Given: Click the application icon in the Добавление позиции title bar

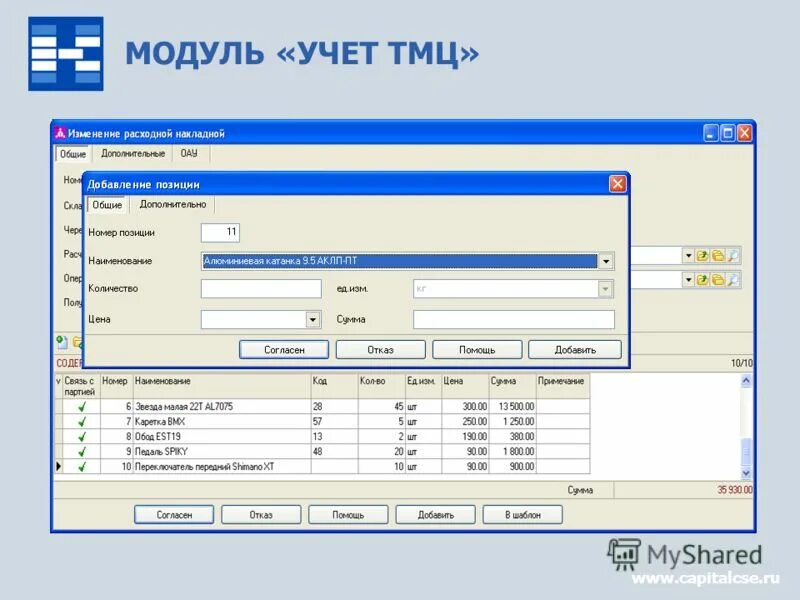Looking at the screenshot, I should pos(92,184).
